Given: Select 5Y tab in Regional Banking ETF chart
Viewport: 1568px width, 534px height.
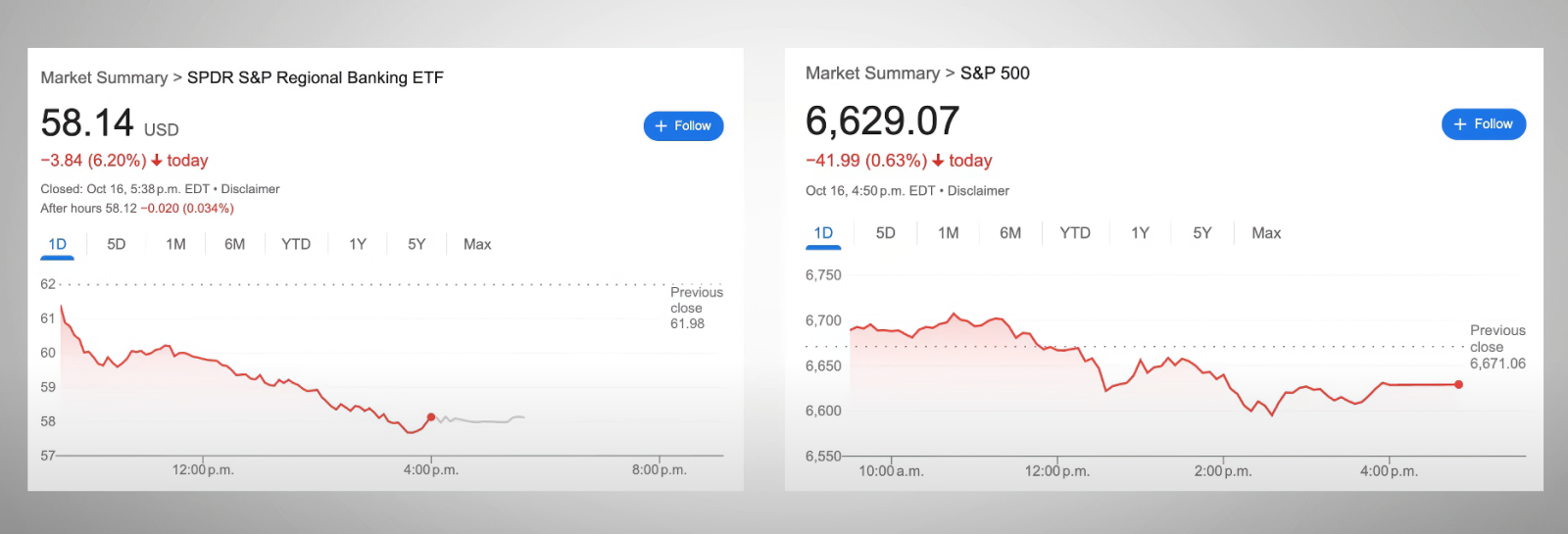Looking at the screenshot, I should (x=416, y=244).
